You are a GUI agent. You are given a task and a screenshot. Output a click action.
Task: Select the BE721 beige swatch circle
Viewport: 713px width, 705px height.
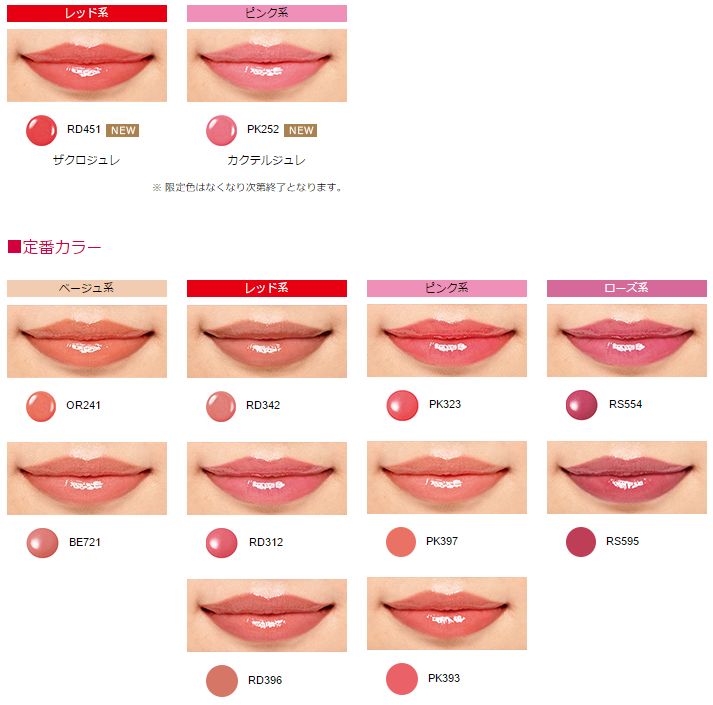(x=42, y=543)
